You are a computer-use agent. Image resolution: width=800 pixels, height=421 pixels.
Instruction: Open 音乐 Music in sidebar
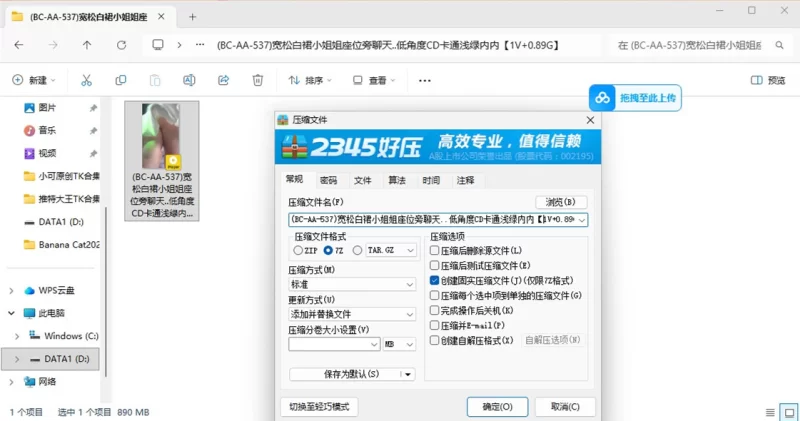pyautogui.click(x=47, y=131)
